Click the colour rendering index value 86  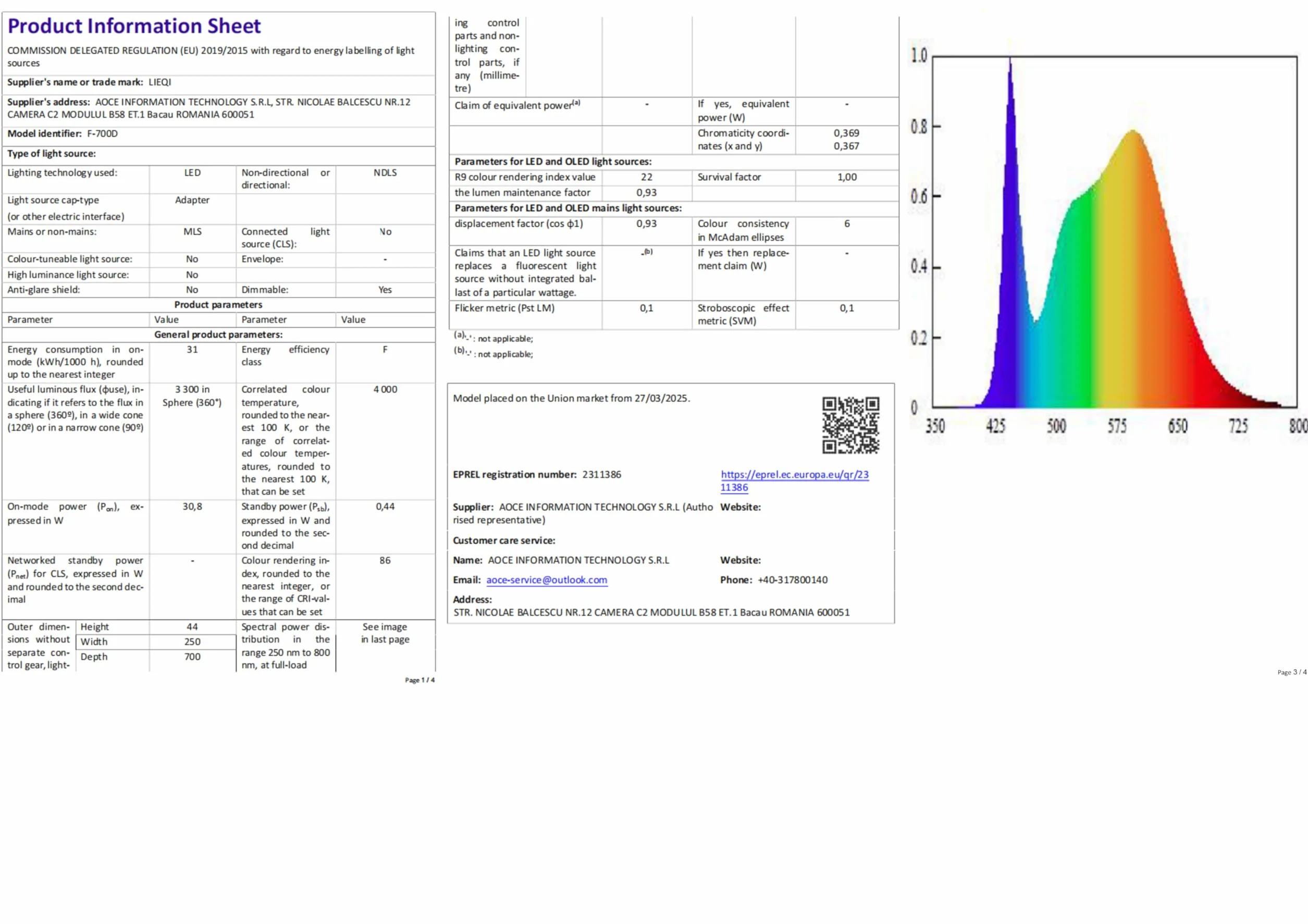click(385, 560)
